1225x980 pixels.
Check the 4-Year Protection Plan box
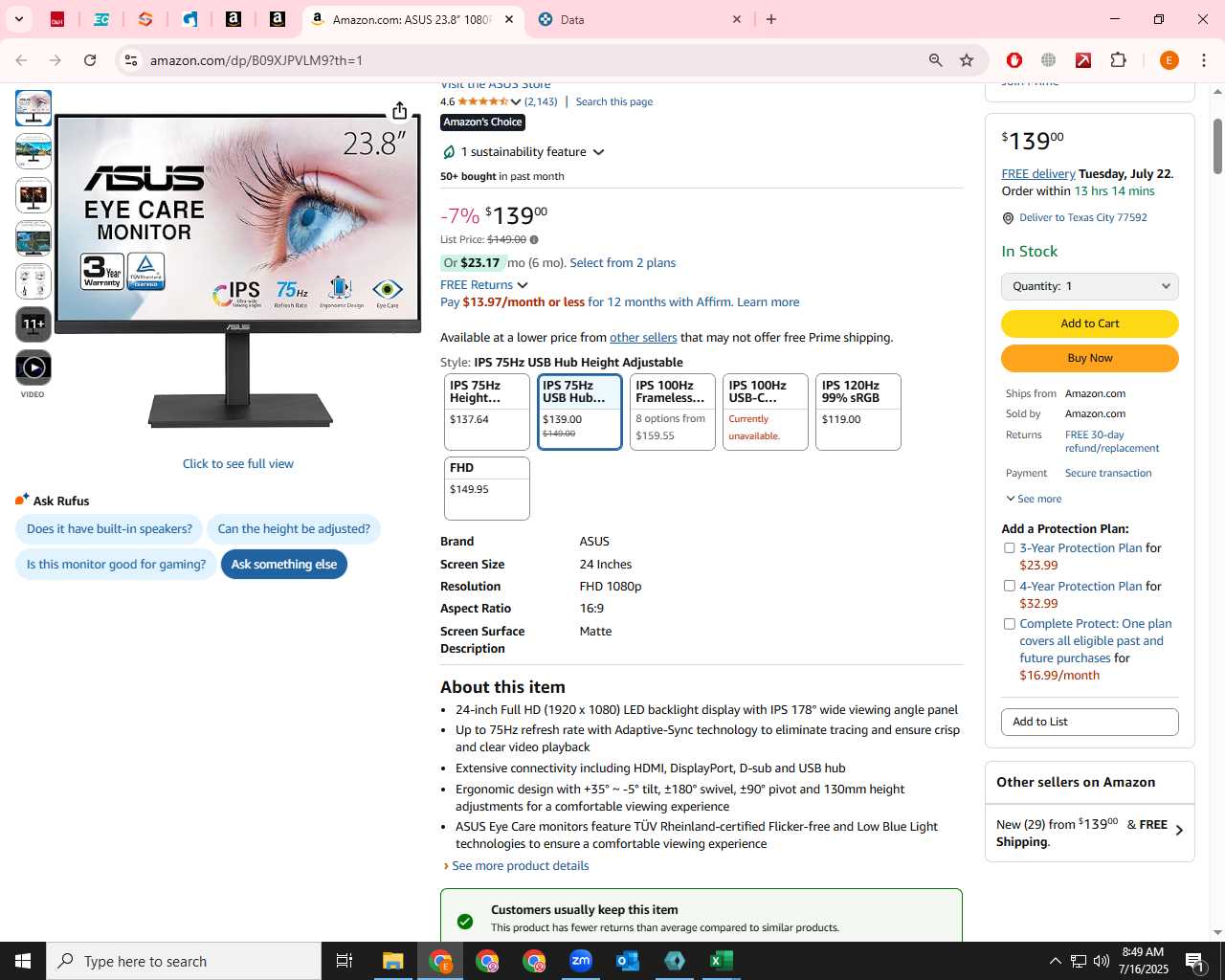click(1009, 586)
